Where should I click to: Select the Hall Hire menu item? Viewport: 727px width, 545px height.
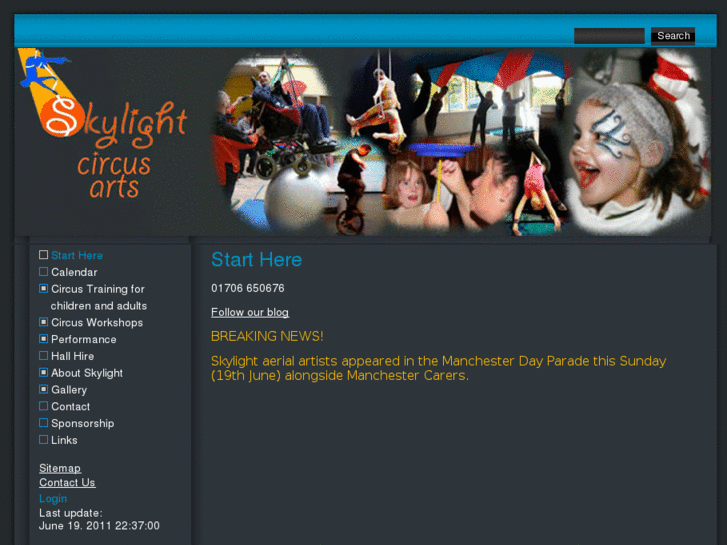click(x=72, y=356)
